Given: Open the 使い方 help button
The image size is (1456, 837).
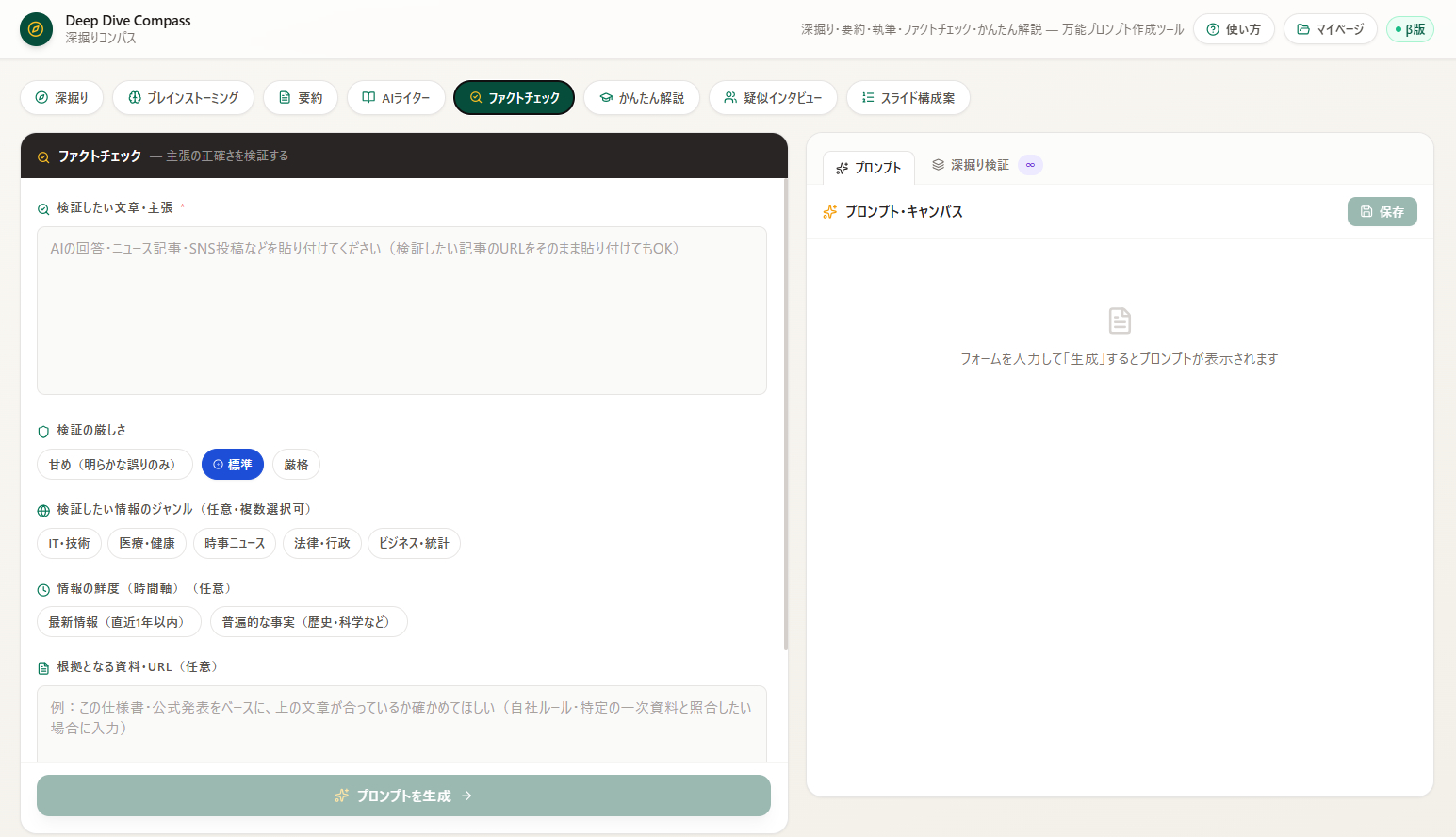Looking at the screenshot, I should point(1234,29).
